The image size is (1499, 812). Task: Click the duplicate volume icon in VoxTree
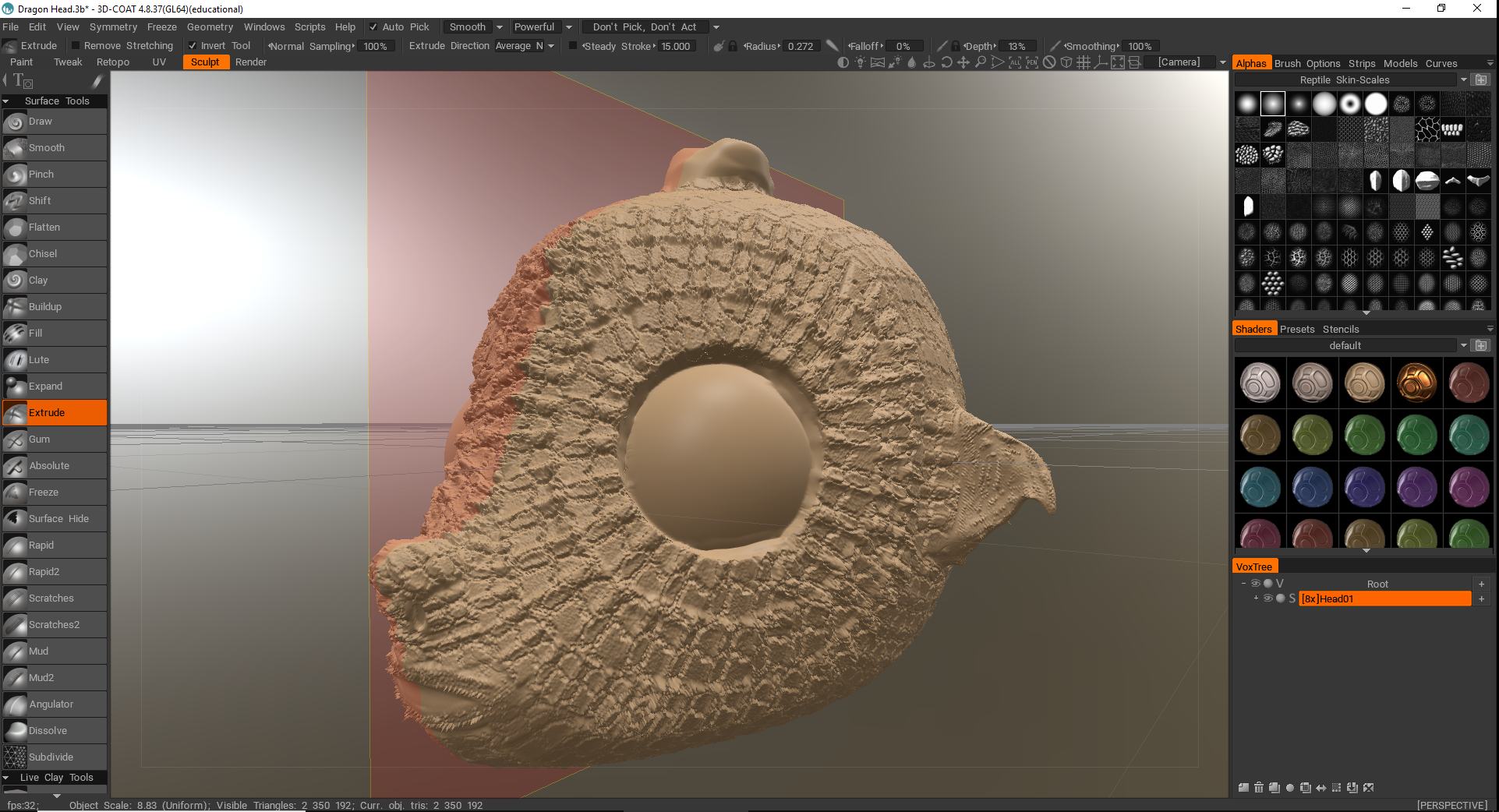[x=1275, y=788]
